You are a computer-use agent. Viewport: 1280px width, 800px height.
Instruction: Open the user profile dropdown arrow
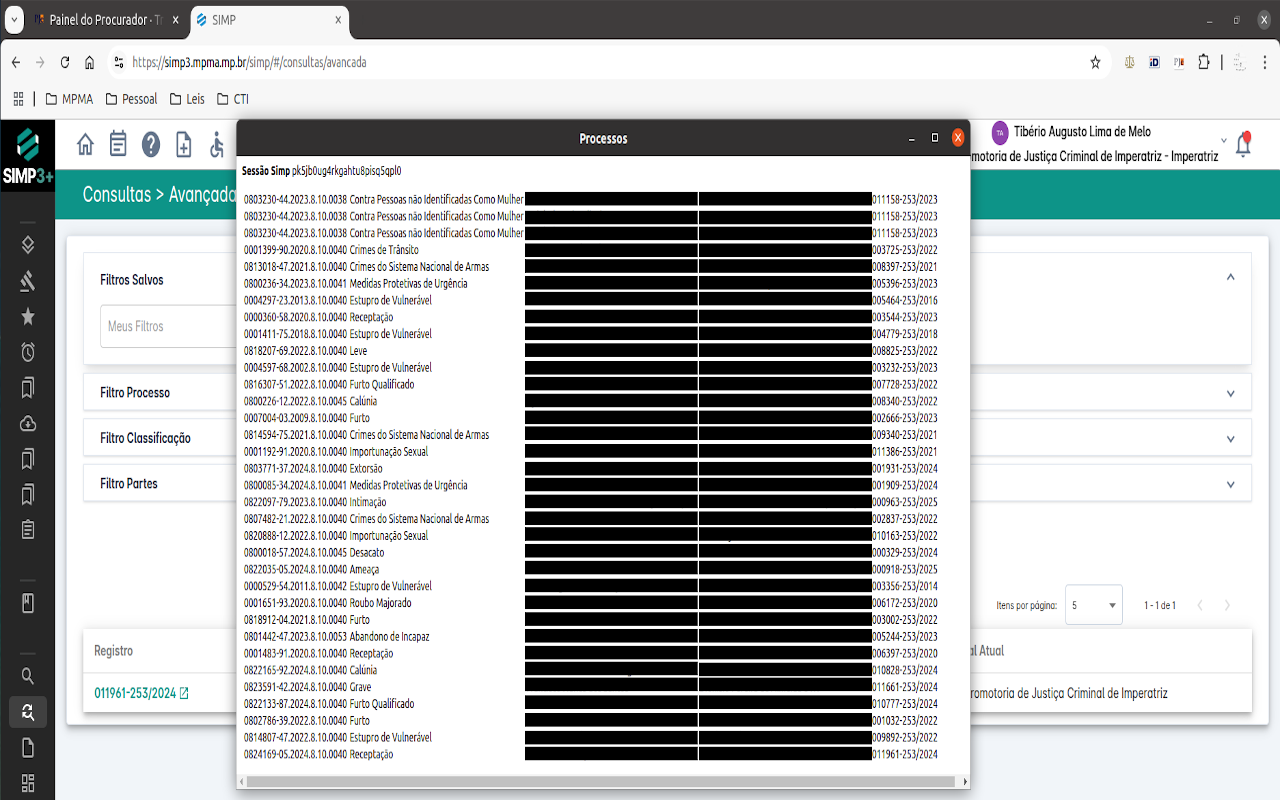[1224, 141]
